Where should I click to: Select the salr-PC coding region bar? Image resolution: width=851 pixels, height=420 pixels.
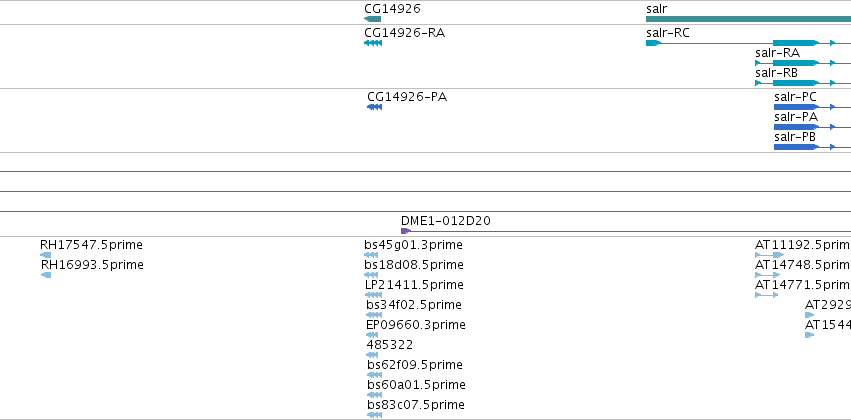796,107
